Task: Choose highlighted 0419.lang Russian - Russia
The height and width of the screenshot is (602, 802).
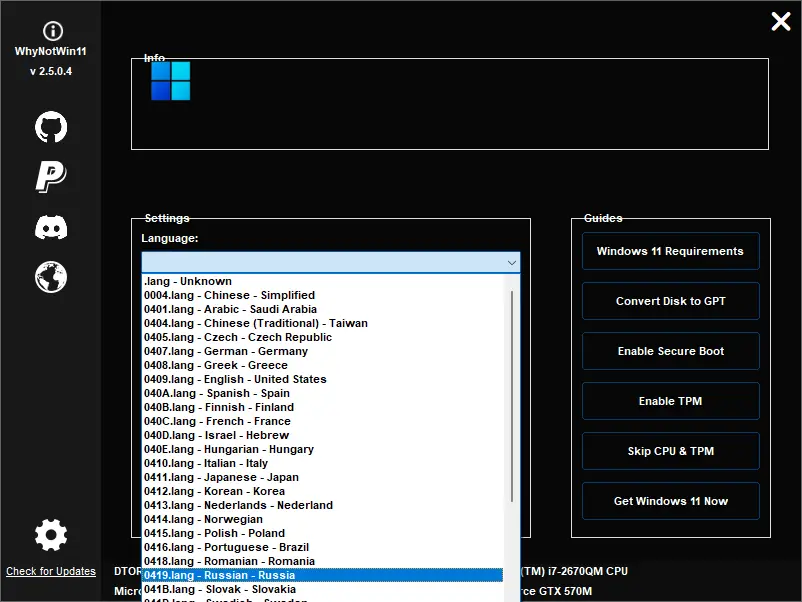Action: (x=323, y=575)
